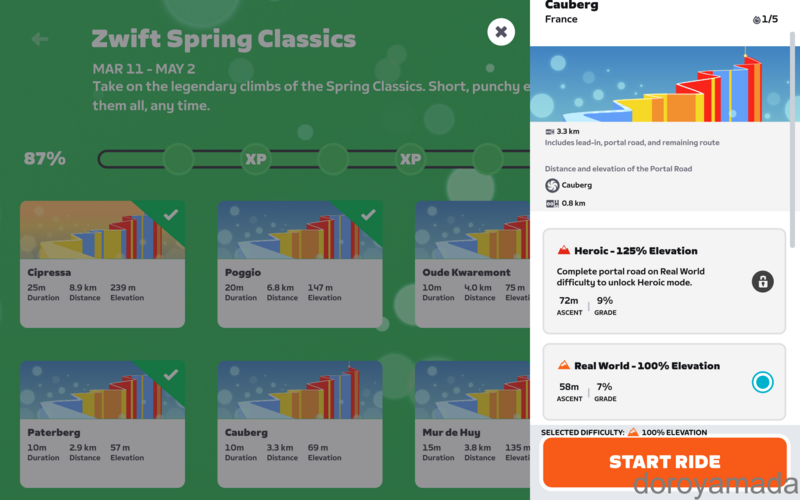Click the orange Real World mountain icon
The height and width of the screenshot is (500, 800).
click(563, 365)
